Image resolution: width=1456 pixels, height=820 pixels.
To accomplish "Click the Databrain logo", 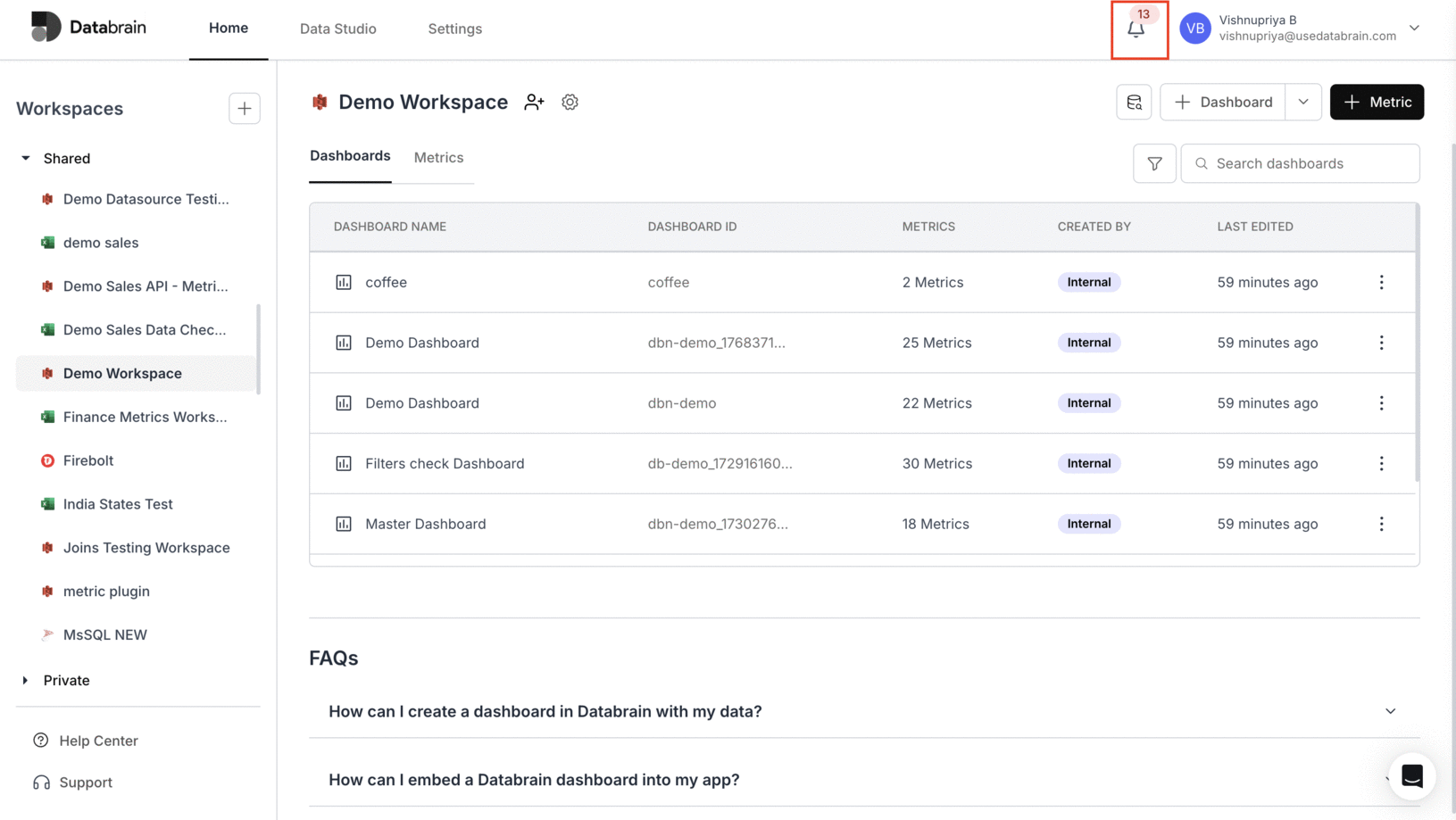I will pyautogui.click(x=88, y=28).
